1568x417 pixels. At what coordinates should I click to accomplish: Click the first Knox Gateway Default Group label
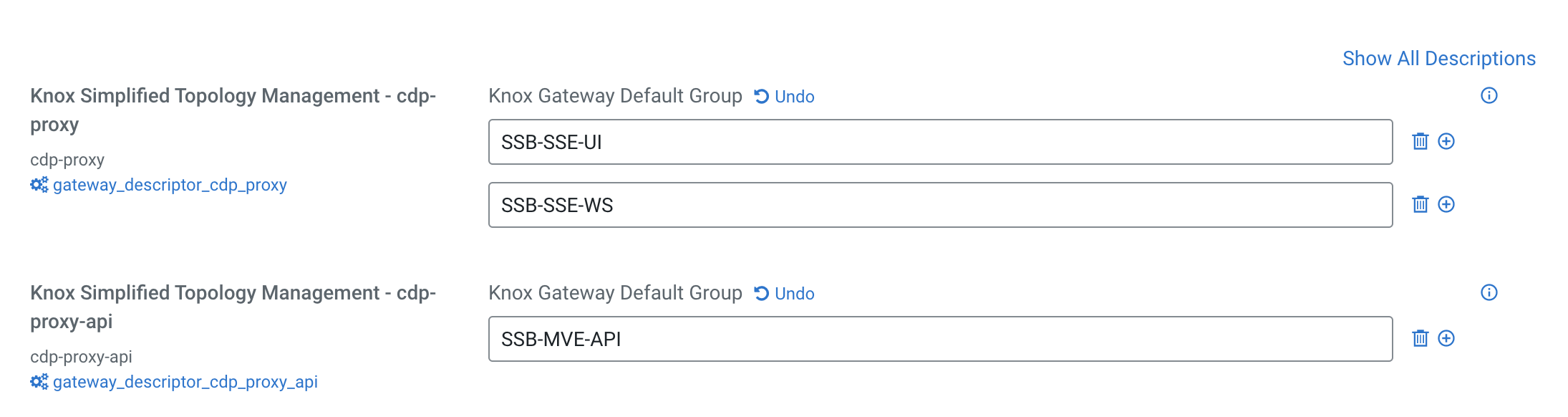tap(615, 96)
